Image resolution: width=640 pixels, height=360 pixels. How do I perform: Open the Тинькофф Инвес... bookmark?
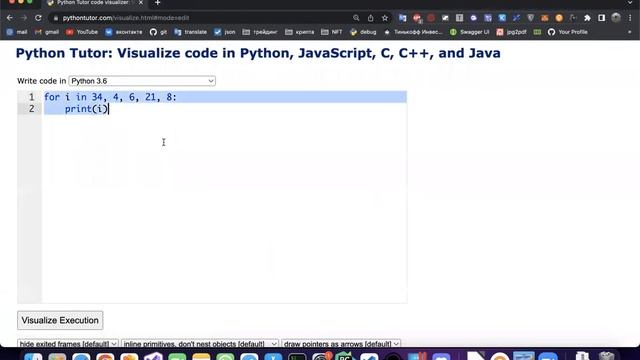pos(413,32)
